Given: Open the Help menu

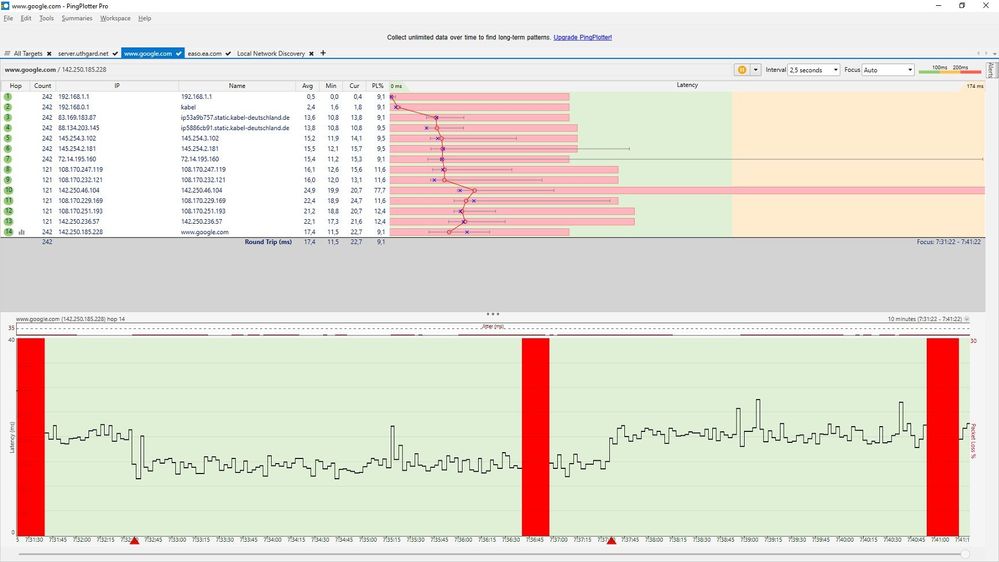Looking at the screenshot, I should (x=145, y=18).
